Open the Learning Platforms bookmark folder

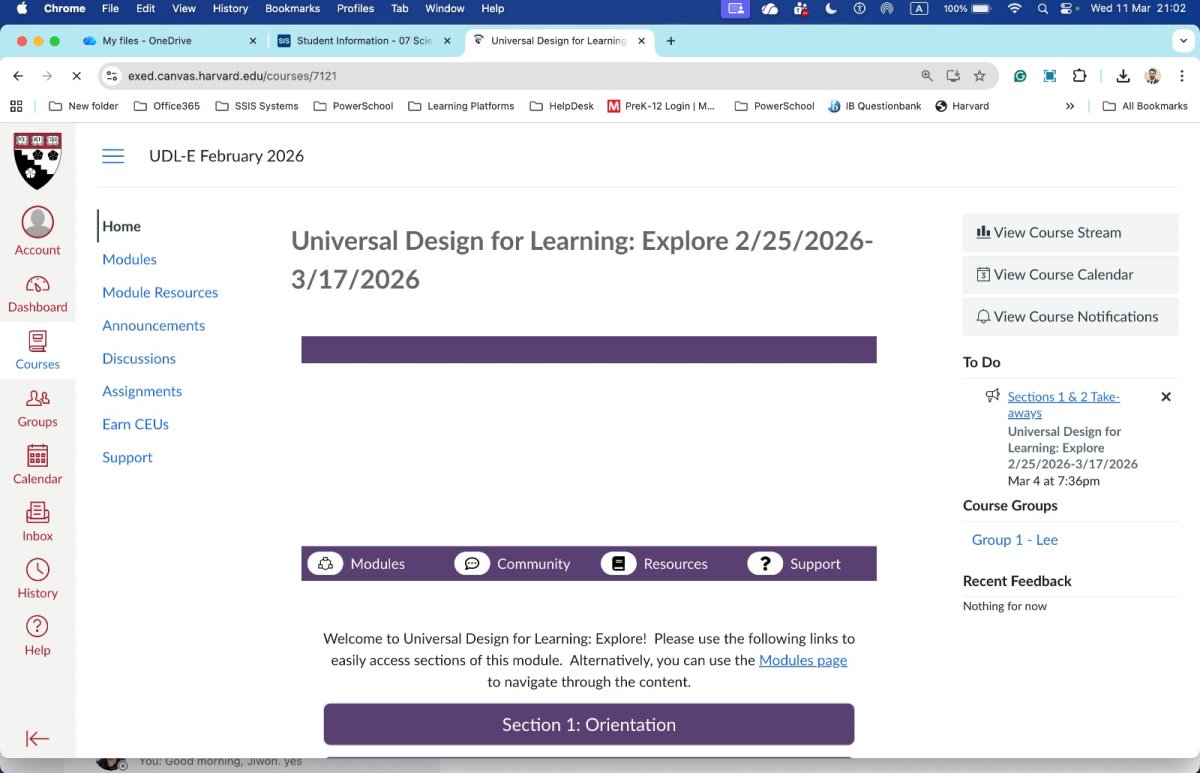pyautogui.click(x=460, y=106)
